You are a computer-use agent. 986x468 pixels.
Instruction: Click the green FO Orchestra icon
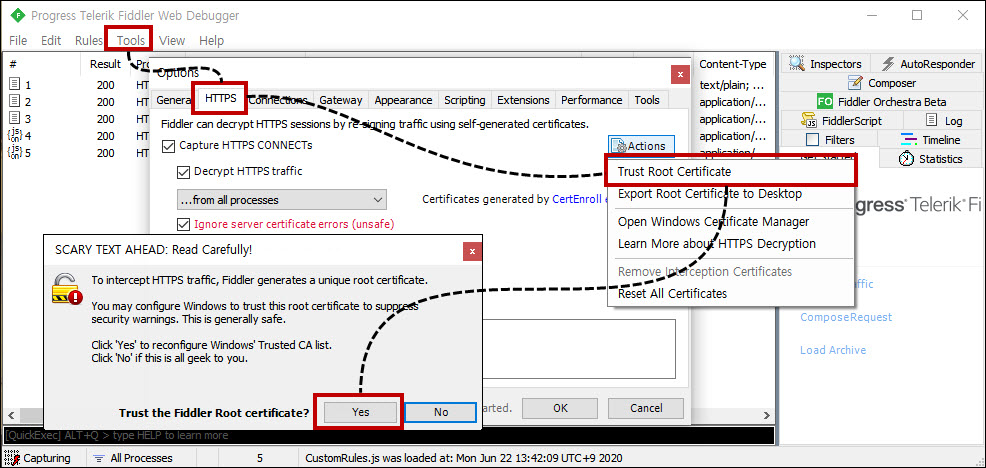pyautogui.click(x=825, y=101)
